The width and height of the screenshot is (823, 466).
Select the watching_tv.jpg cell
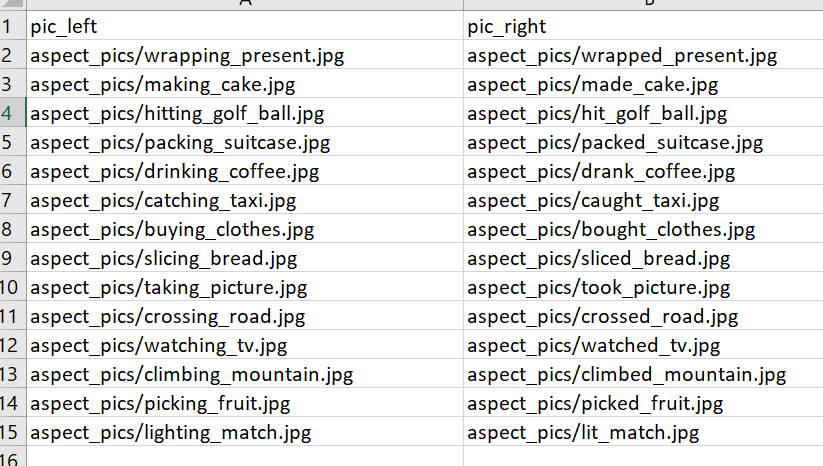pos(158,346)
